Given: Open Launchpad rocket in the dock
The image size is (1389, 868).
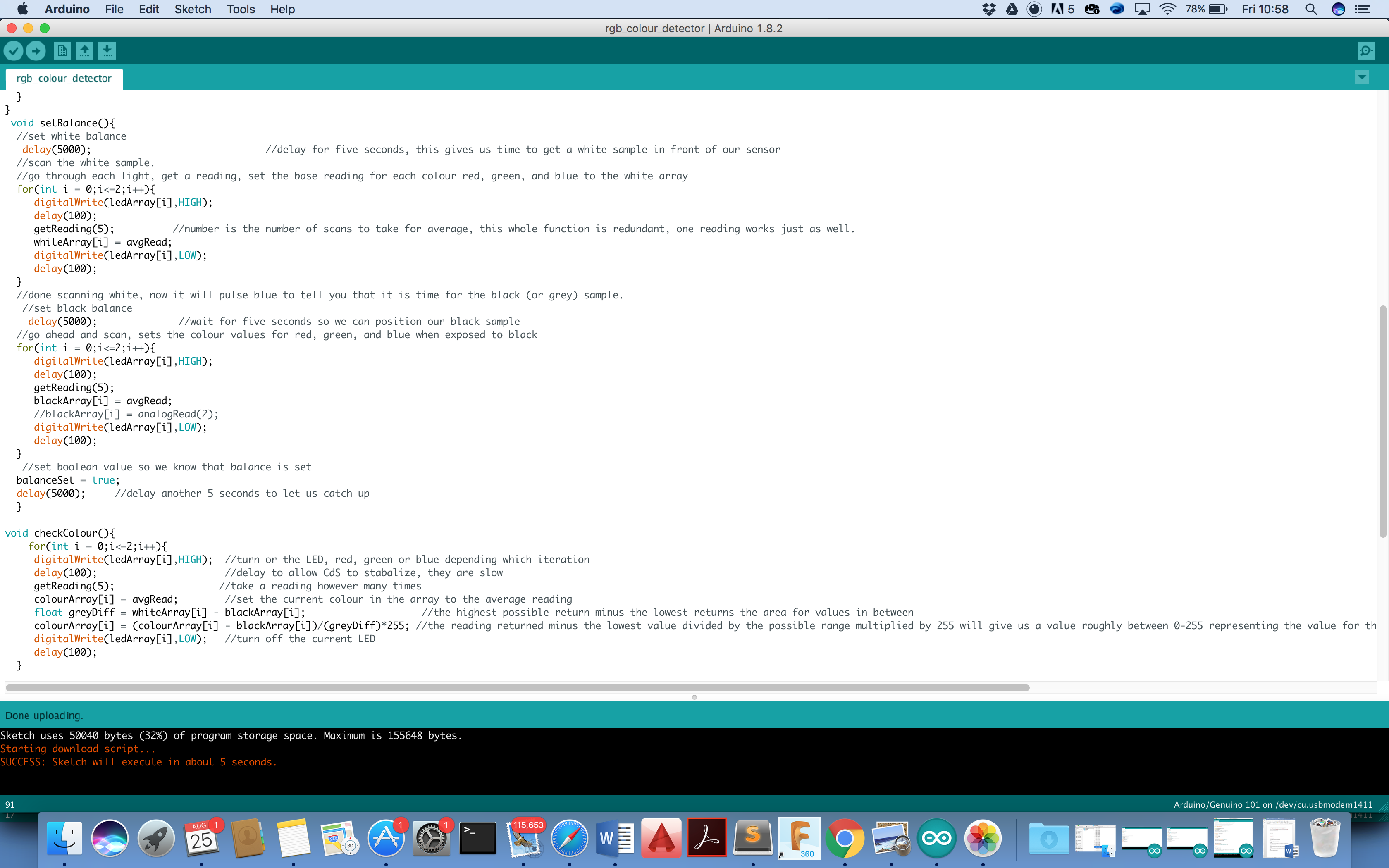Looking at the screenshot, I should coord(155,839).
